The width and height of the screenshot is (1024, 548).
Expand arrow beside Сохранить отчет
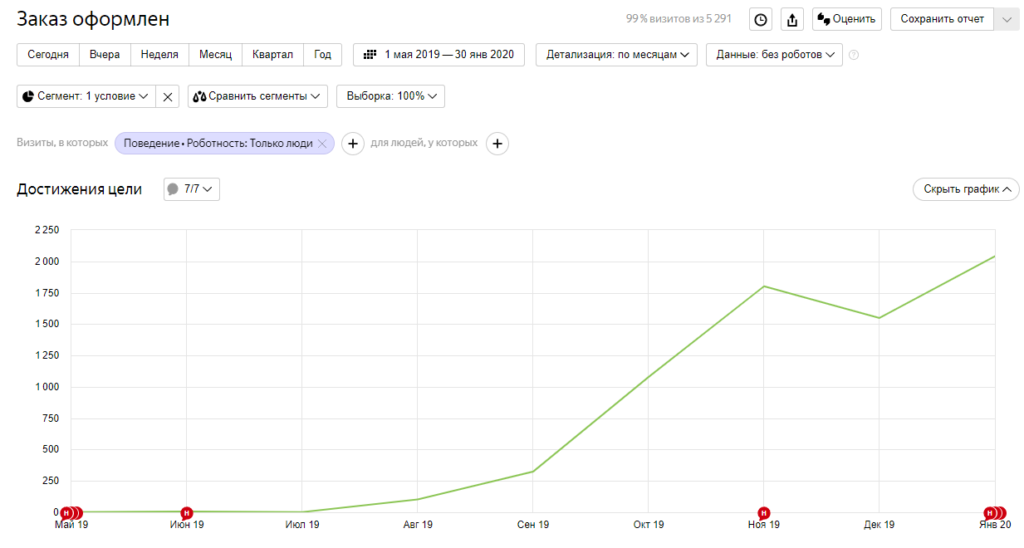(1006, 20)
